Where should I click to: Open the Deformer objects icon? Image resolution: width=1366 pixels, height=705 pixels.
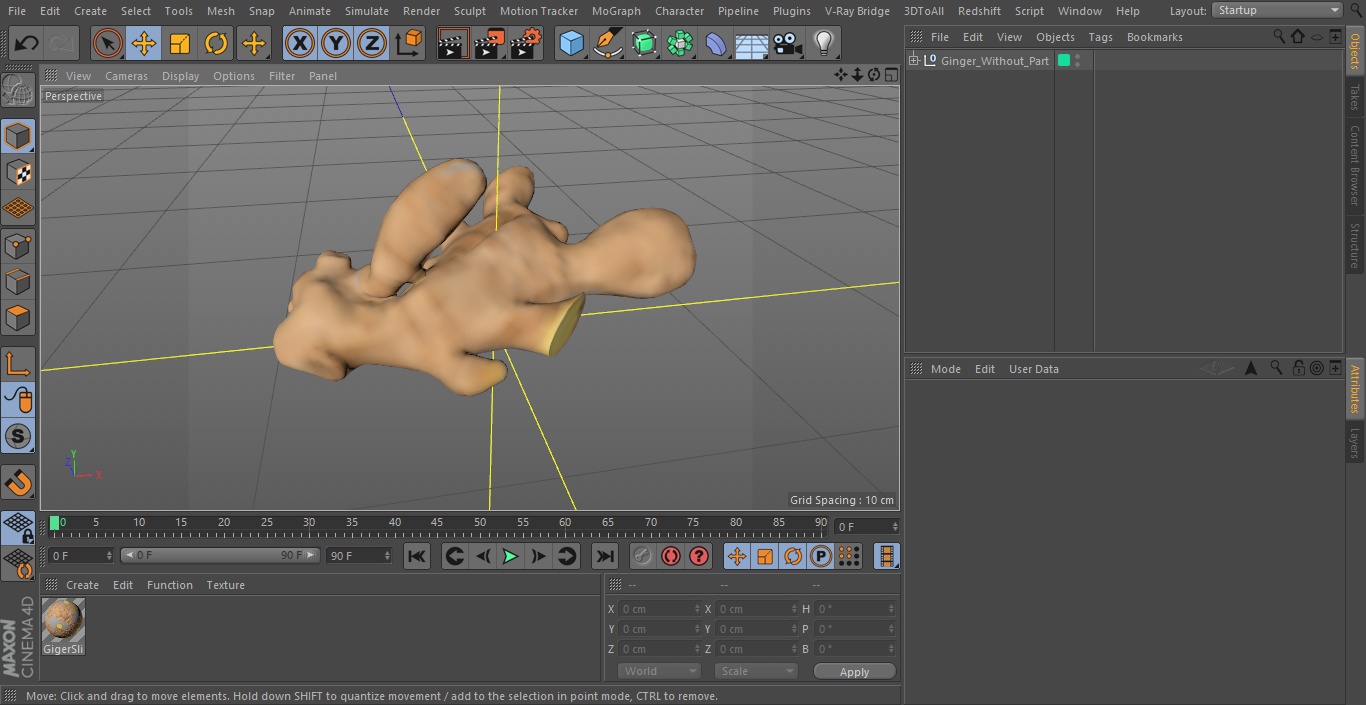pos(716,43)
